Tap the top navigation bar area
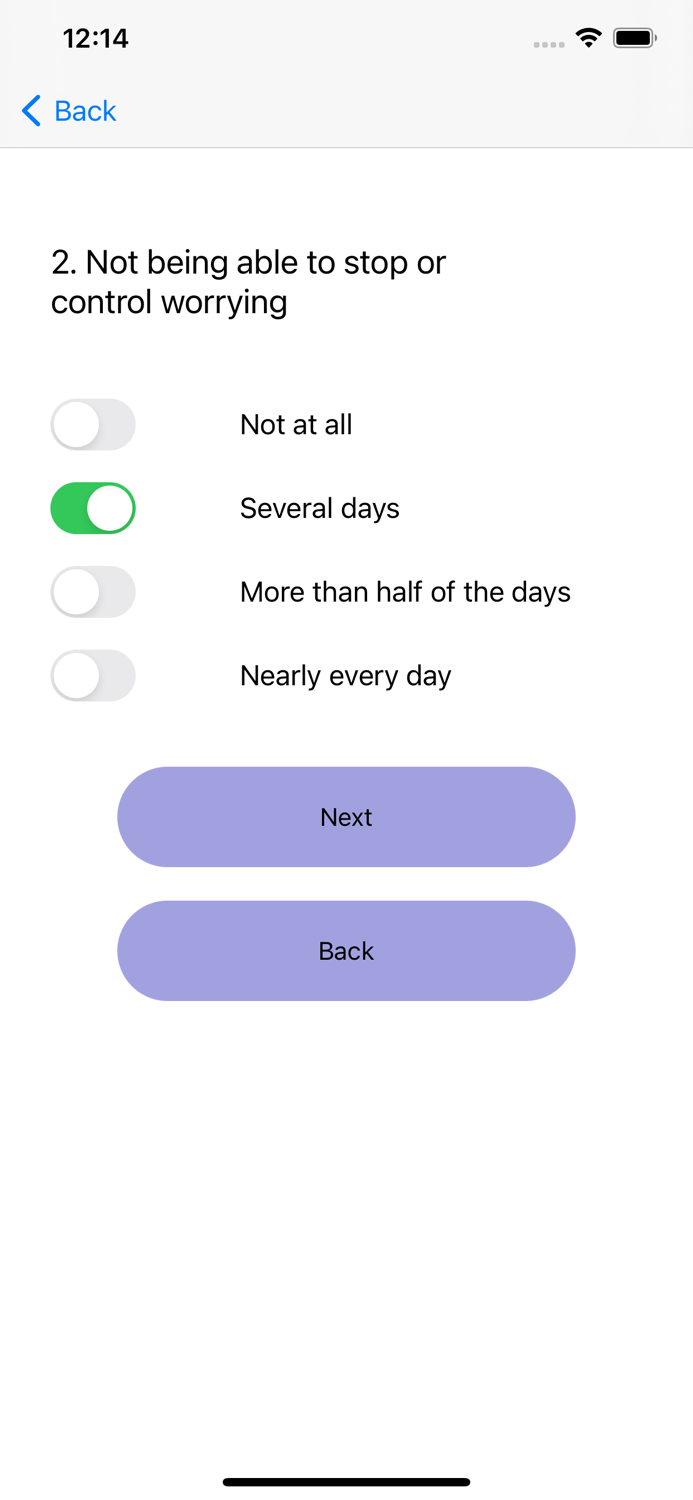This screenshot has height=1500, width=693. [x=346, y=111]
